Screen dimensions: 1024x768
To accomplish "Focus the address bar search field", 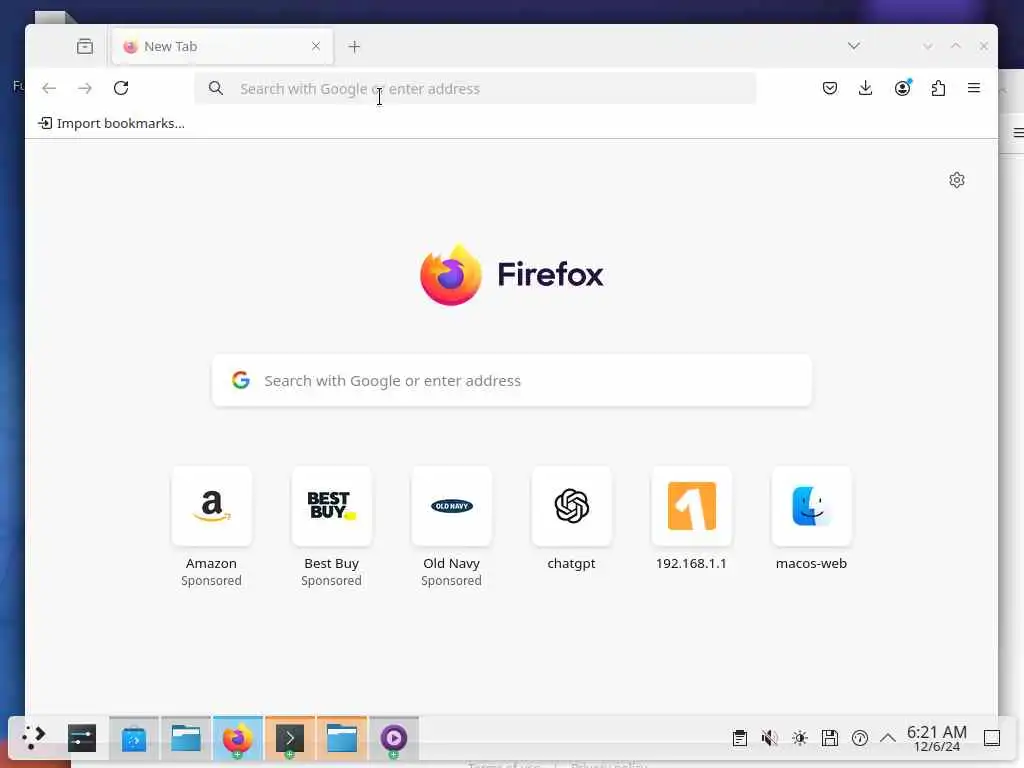I will click(475, 89).
